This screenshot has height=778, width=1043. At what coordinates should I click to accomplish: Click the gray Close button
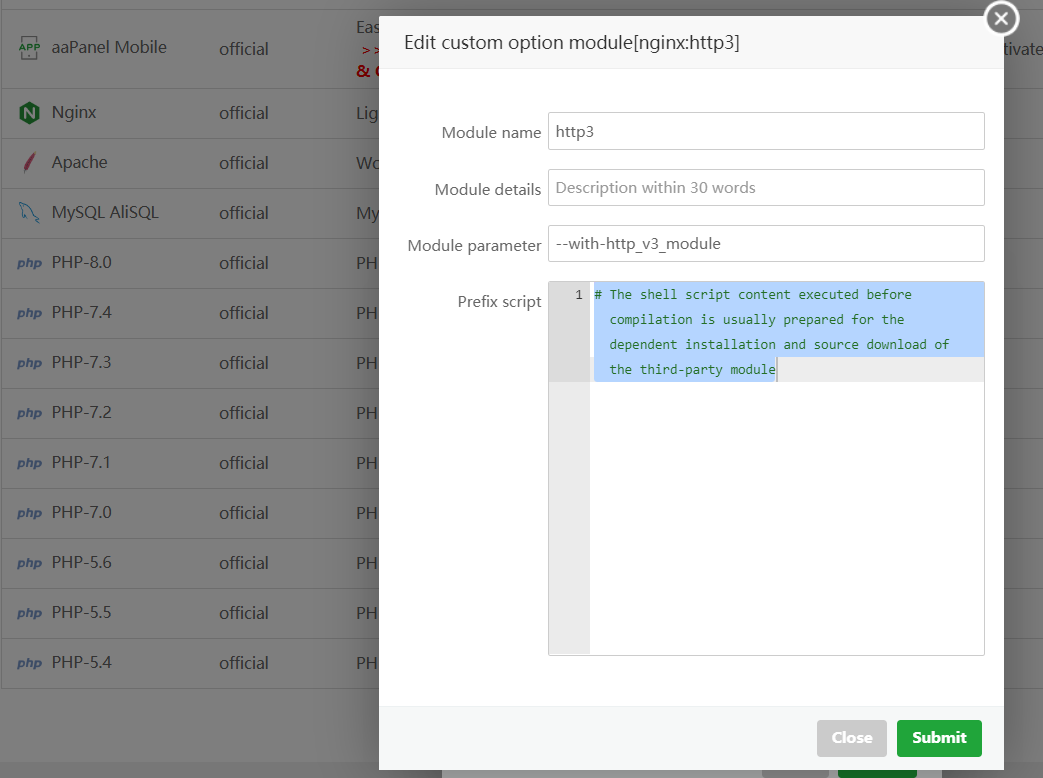851,737
